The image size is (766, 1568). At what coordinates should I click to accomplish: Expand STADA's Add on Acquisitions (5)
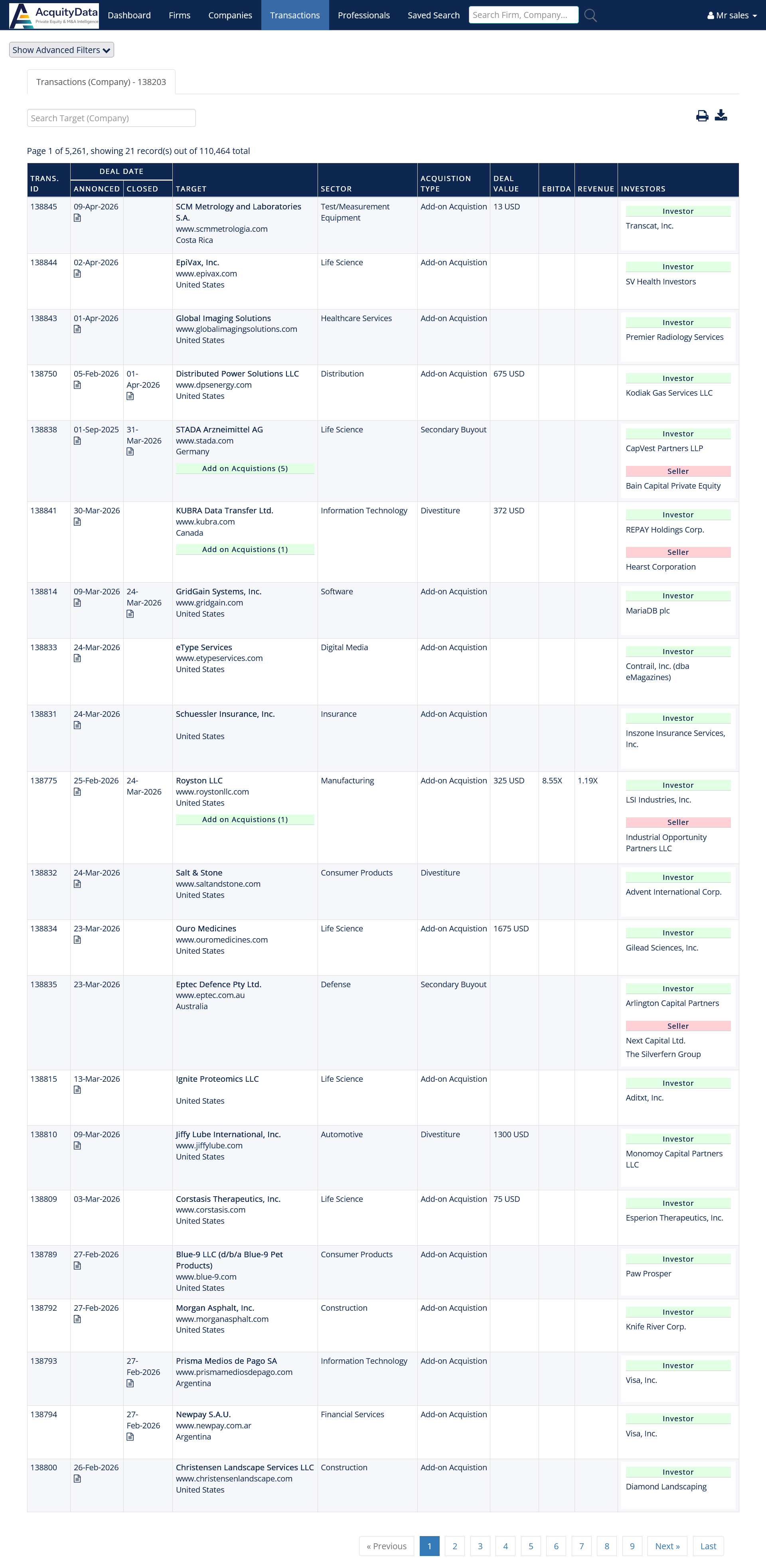245,469
